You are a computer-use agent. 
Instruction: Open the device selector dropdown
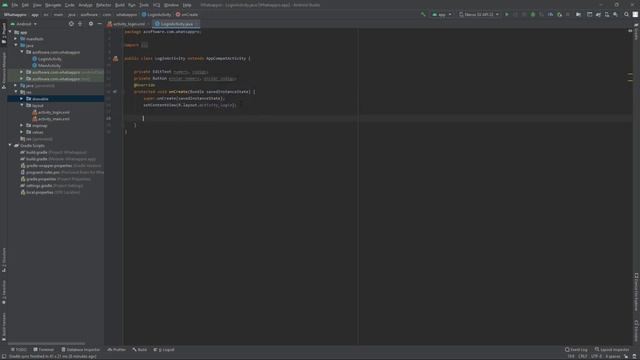(479, 14)
